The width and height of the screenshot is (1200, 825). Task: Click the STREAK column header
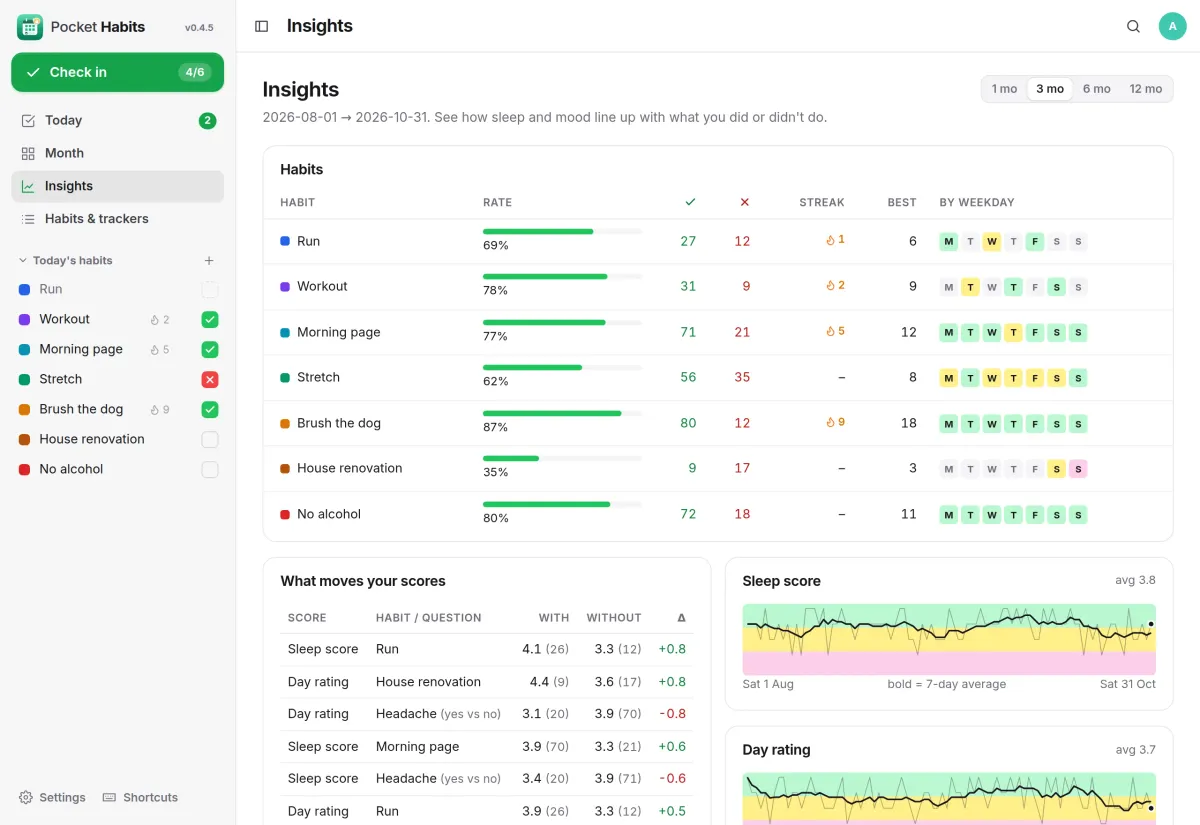[822, 202]
